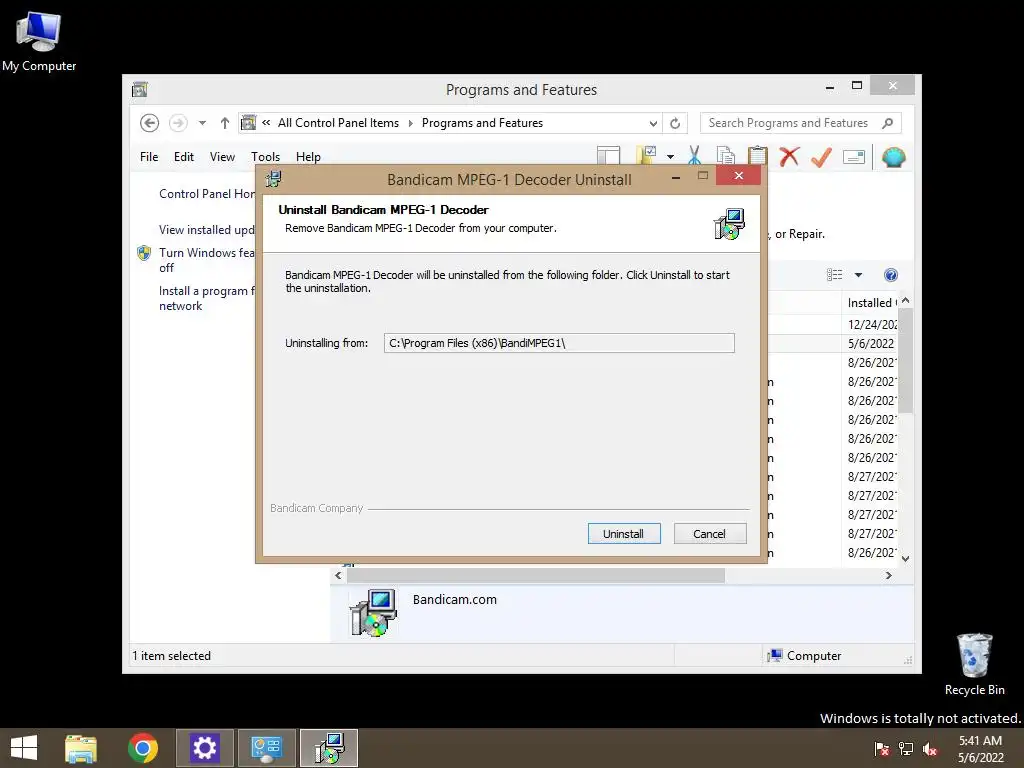Image resolution: width=1024 pixels, height=768 pixels.
Task: Click the uninstall dialog title icon
Action: tap(274, 178)
